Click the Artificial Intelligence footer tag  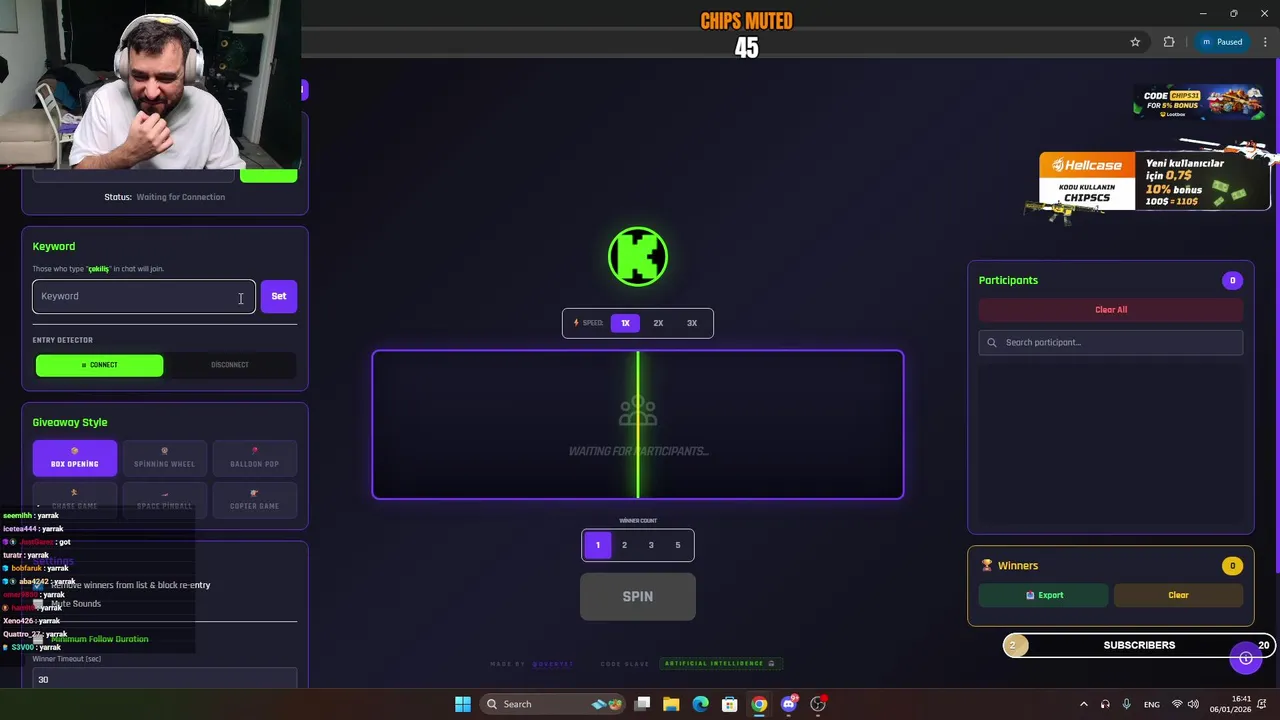pyautogui.click(x=720, y=664)
